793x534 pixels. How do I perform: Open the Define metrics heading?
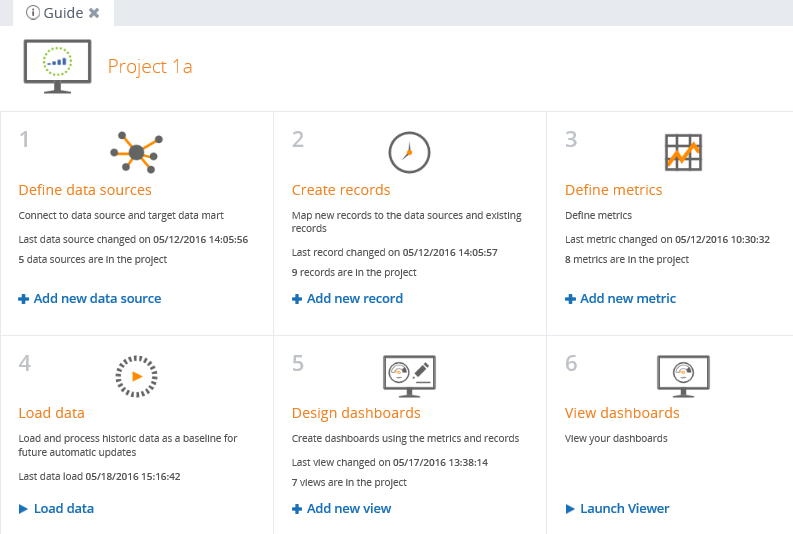[x=613, y=190]
